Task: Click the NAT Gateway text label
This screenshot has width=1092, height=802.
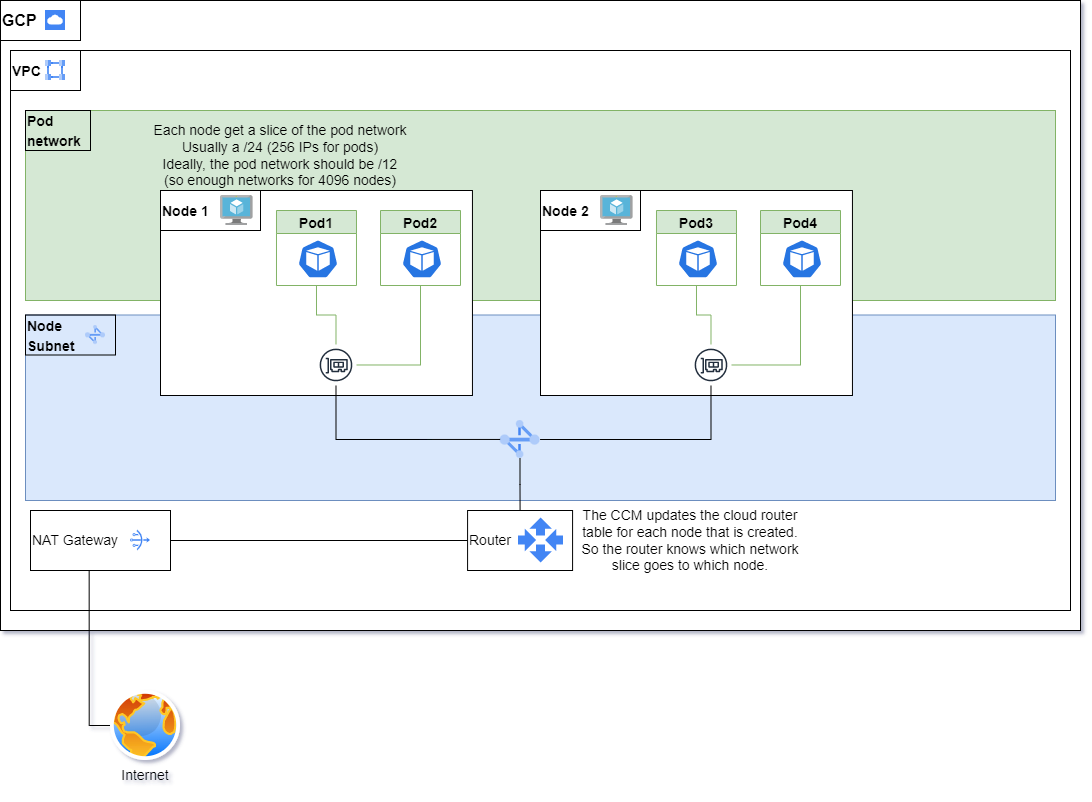Action: (x=74, y=540)
